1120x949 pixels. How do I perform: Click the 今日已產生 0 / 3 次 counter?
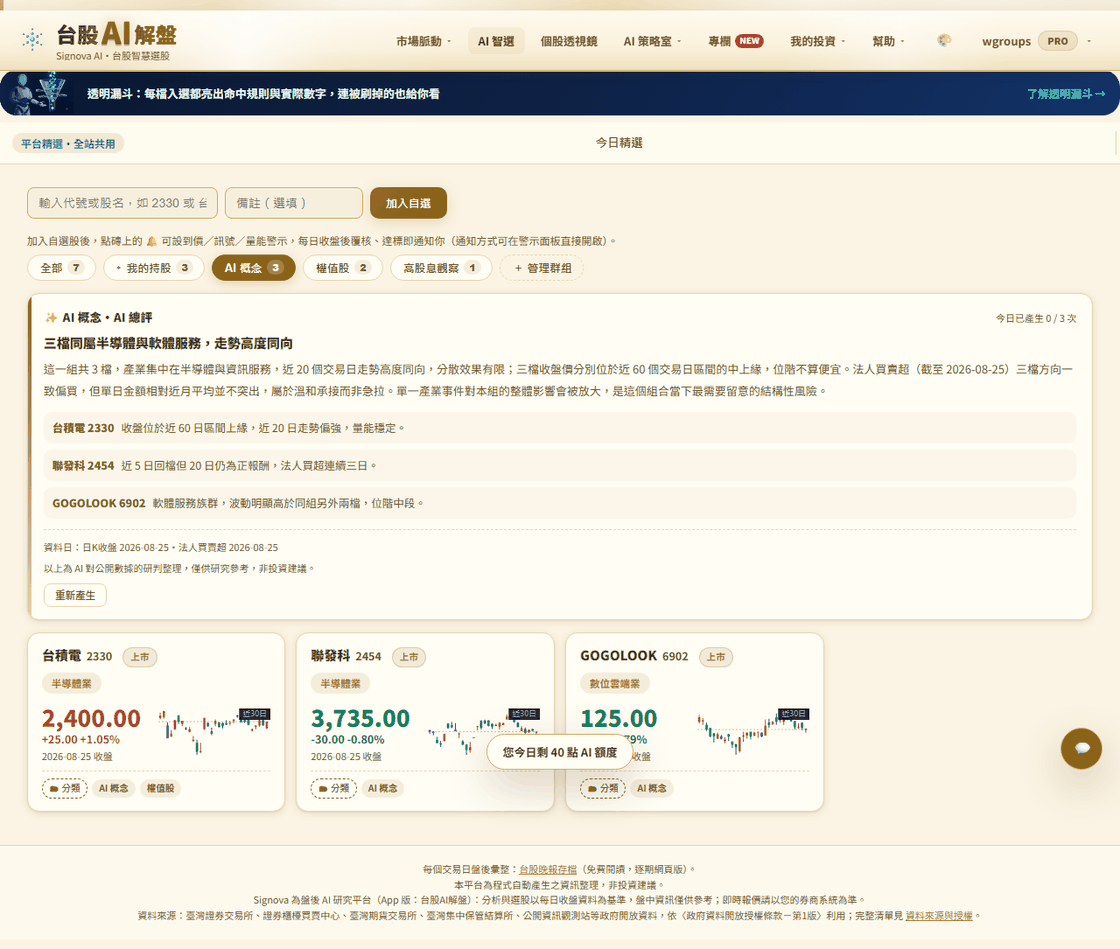(1036, 318)
